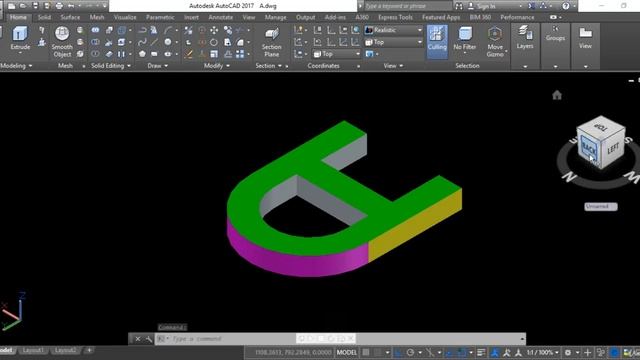Toggle the blue hardware acceleration circle icon
This screenshot has height=360, width=640.
coord(614,352)
